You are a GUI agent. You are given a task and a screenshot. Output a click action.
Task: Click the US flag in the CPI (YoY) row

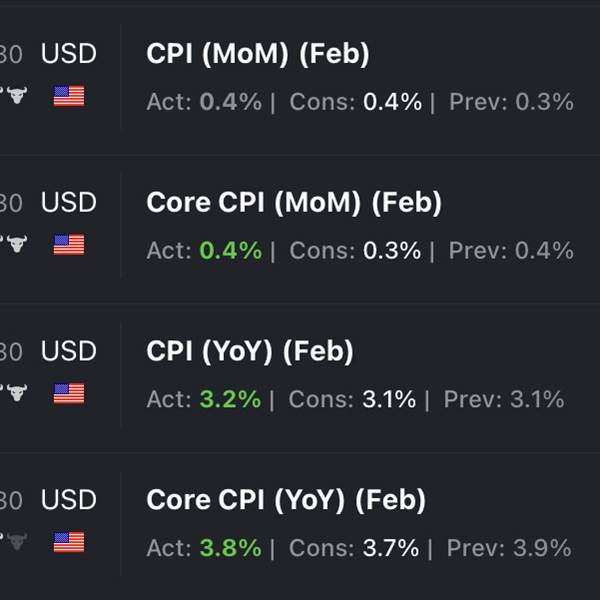[x=69, y=393]
